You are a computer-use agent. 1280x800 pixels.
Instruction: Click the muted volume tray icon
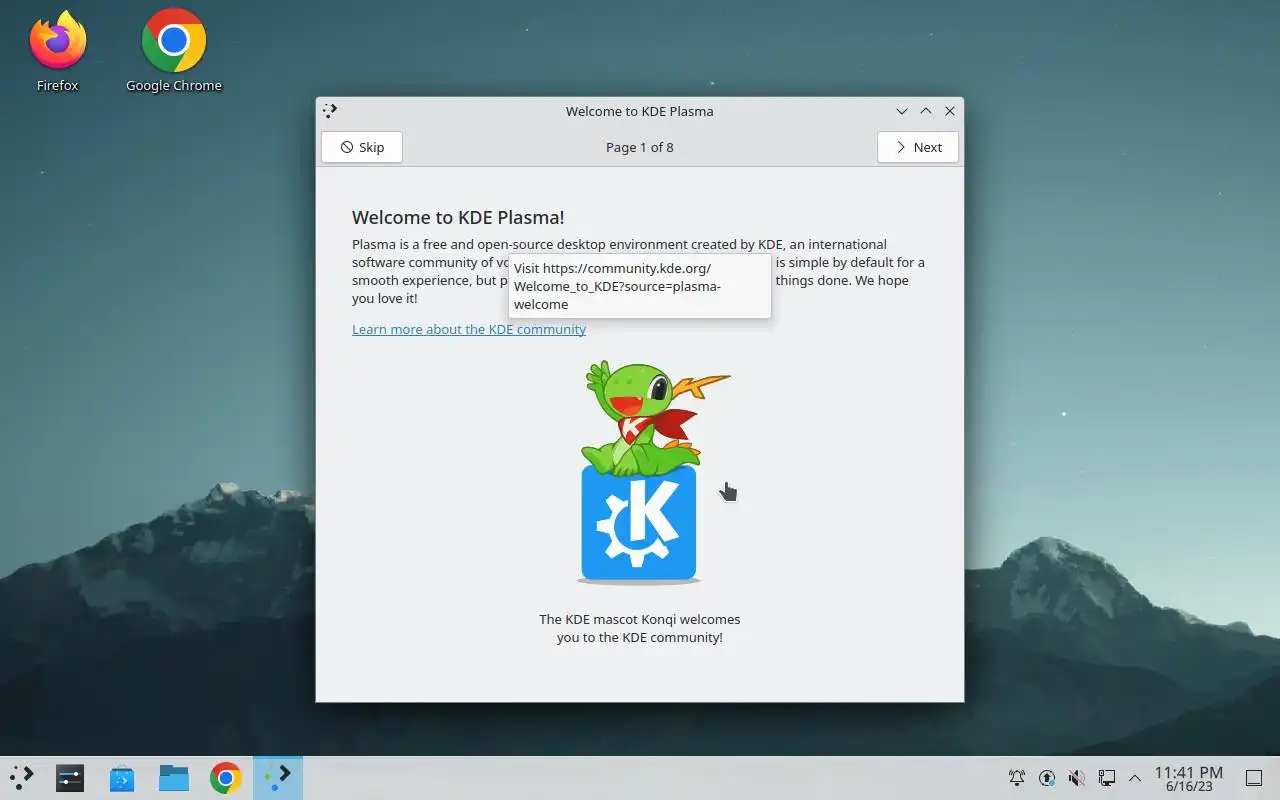(x=1077, y=778)
